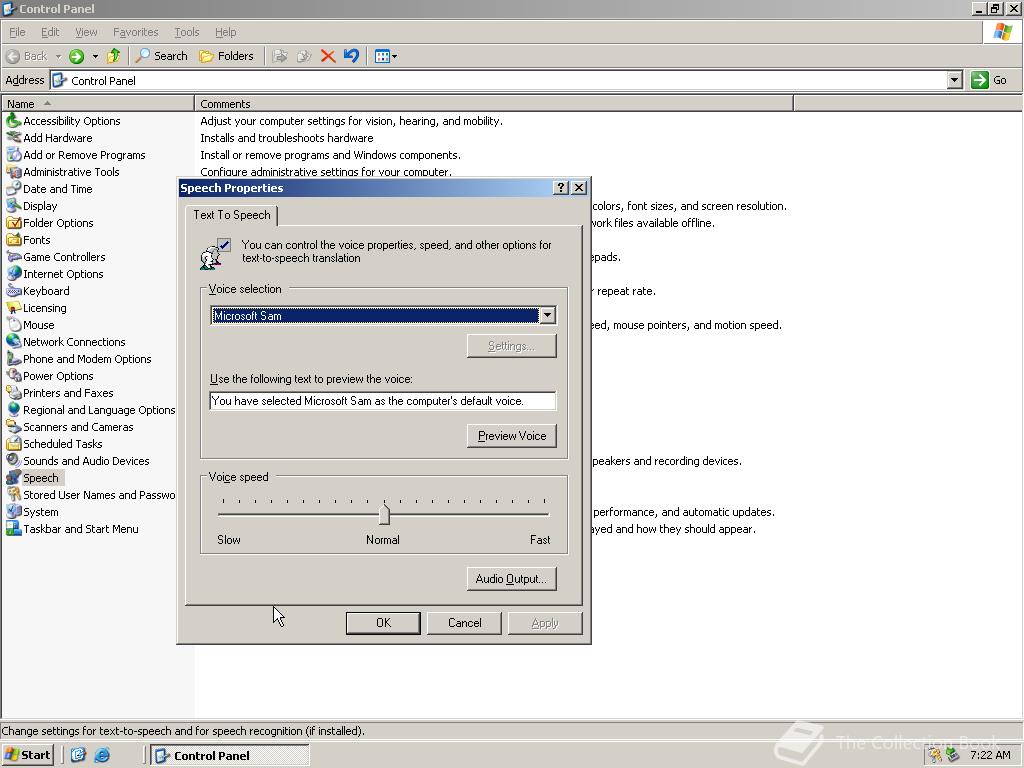Sort by the Name column header
This screenshot has height=768, width=1024.
[98, 104]
